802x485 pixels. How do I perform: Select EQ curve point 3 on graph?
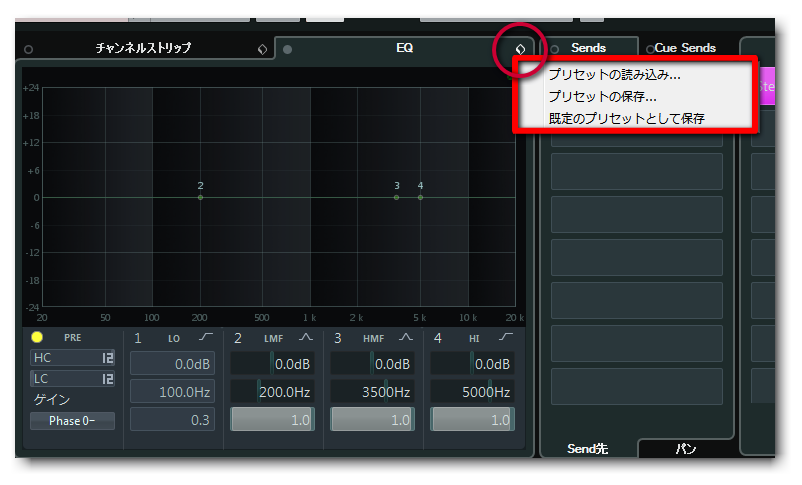396,197
